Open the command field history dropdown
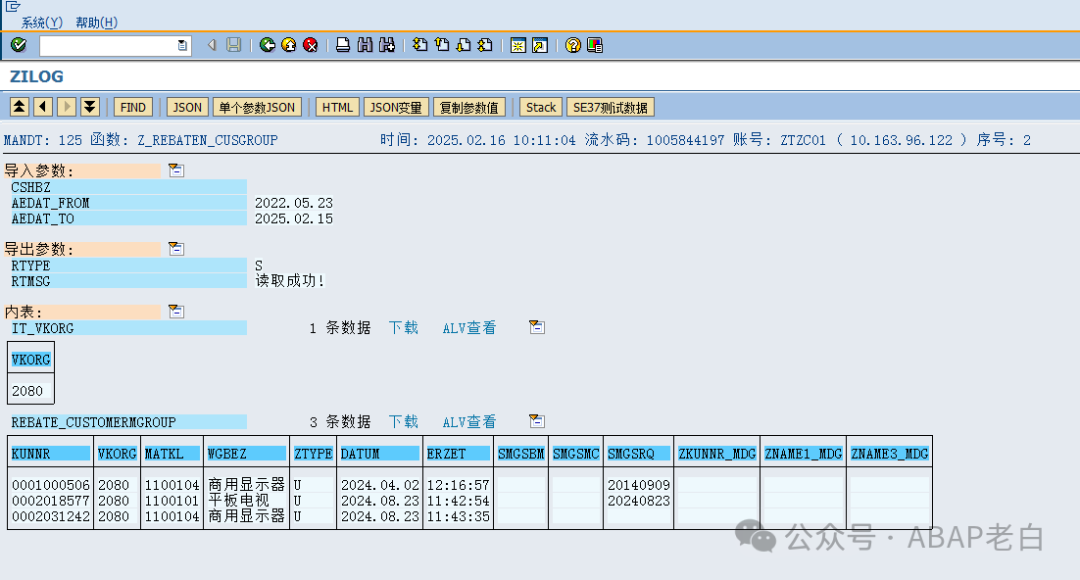This screenshot has height=580, width=1080. 183,45
